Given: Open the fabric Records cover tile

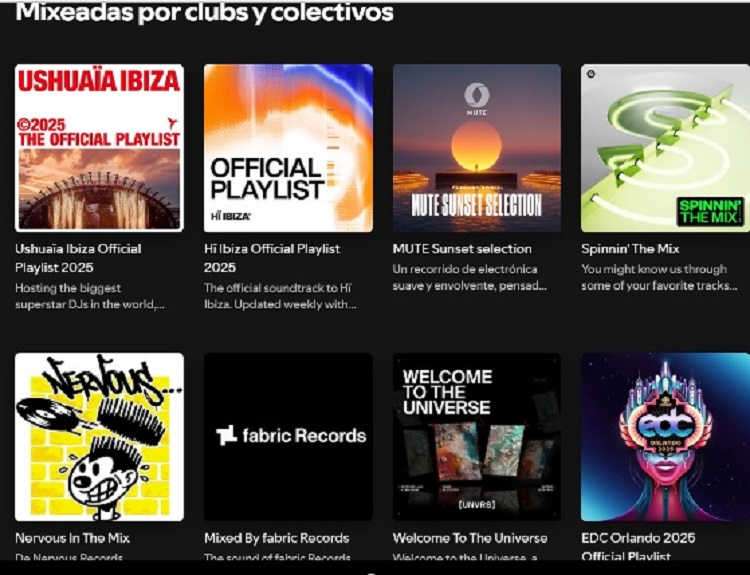Looking at the screenshot, I should pos(288,437).
